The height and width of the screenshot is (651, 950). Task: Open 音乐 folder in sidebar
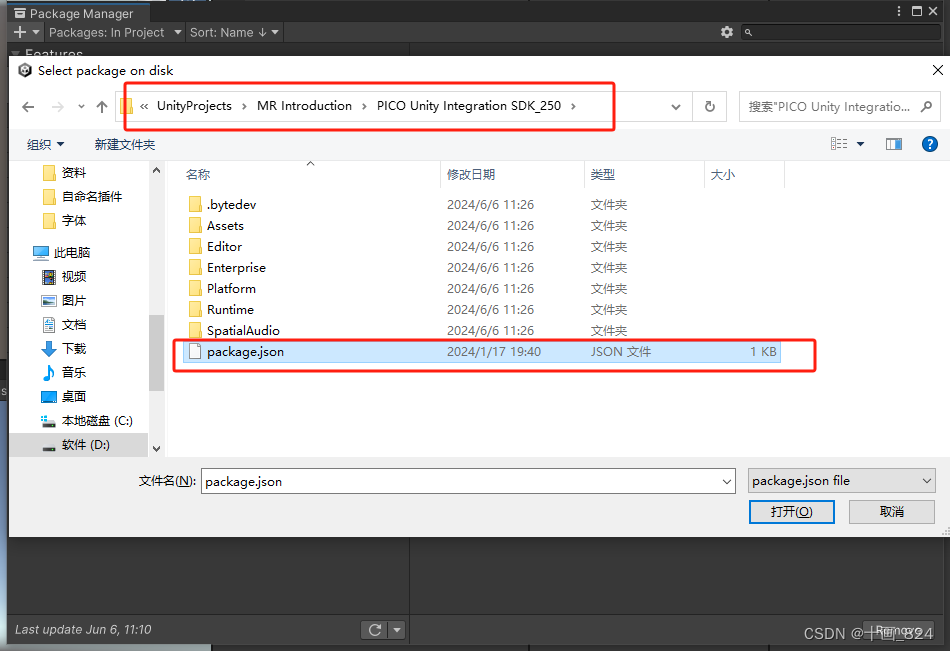pos(73,372)
